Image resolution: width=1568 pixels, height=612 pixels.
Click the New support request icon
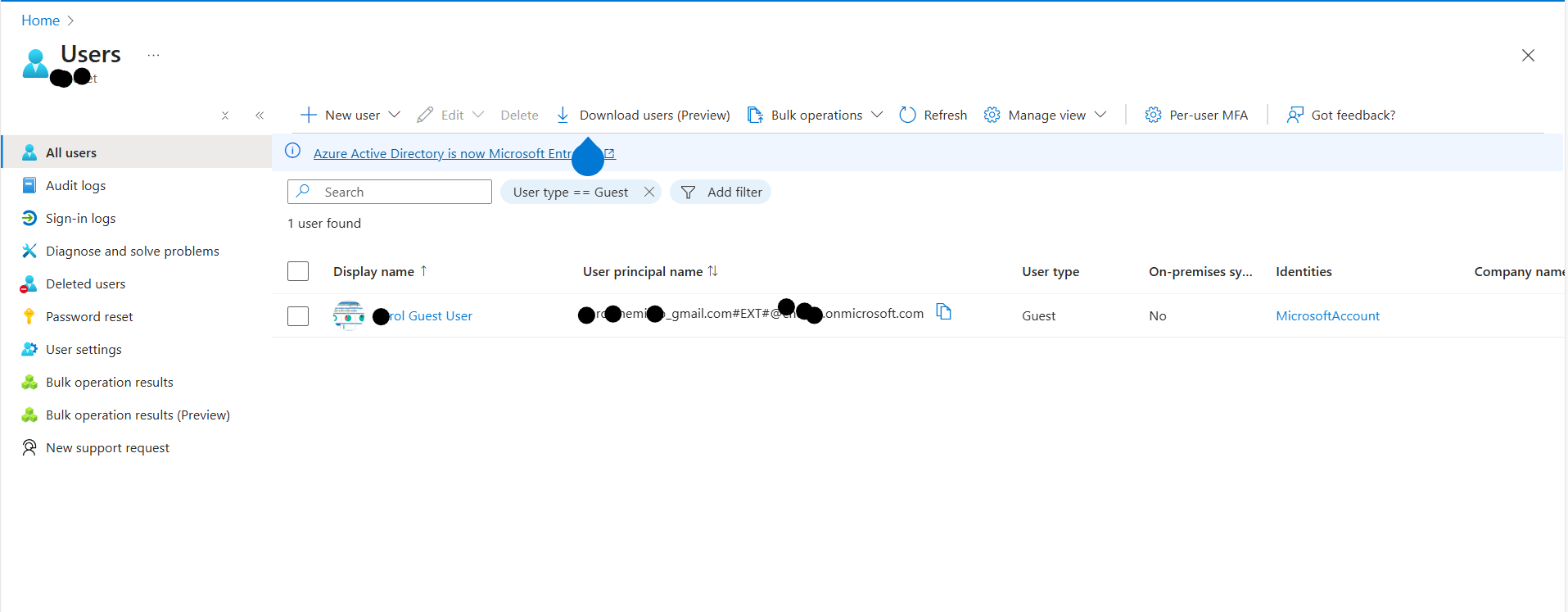29,447
